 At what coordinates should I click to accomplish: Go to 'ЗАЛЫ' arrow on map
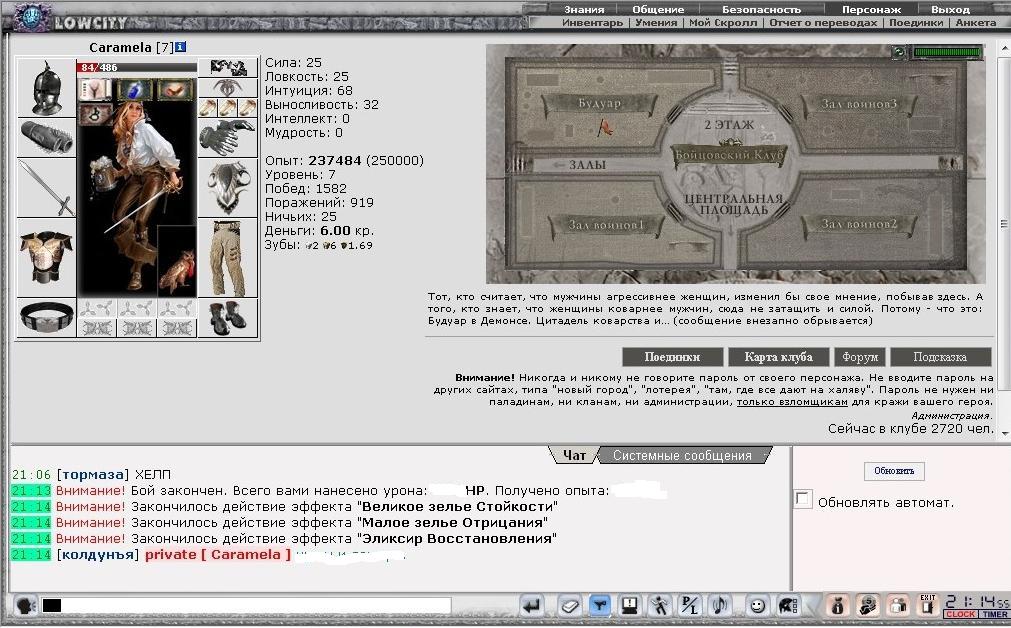tap(578, 165)
